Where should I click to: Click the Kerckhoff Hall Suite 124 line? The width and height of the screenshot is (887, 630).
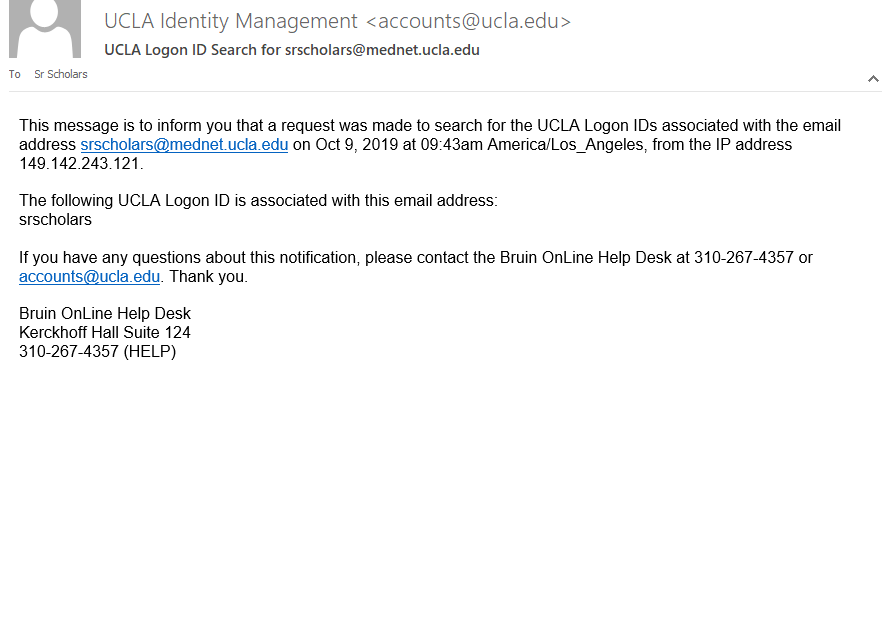(x=105, y=333)
